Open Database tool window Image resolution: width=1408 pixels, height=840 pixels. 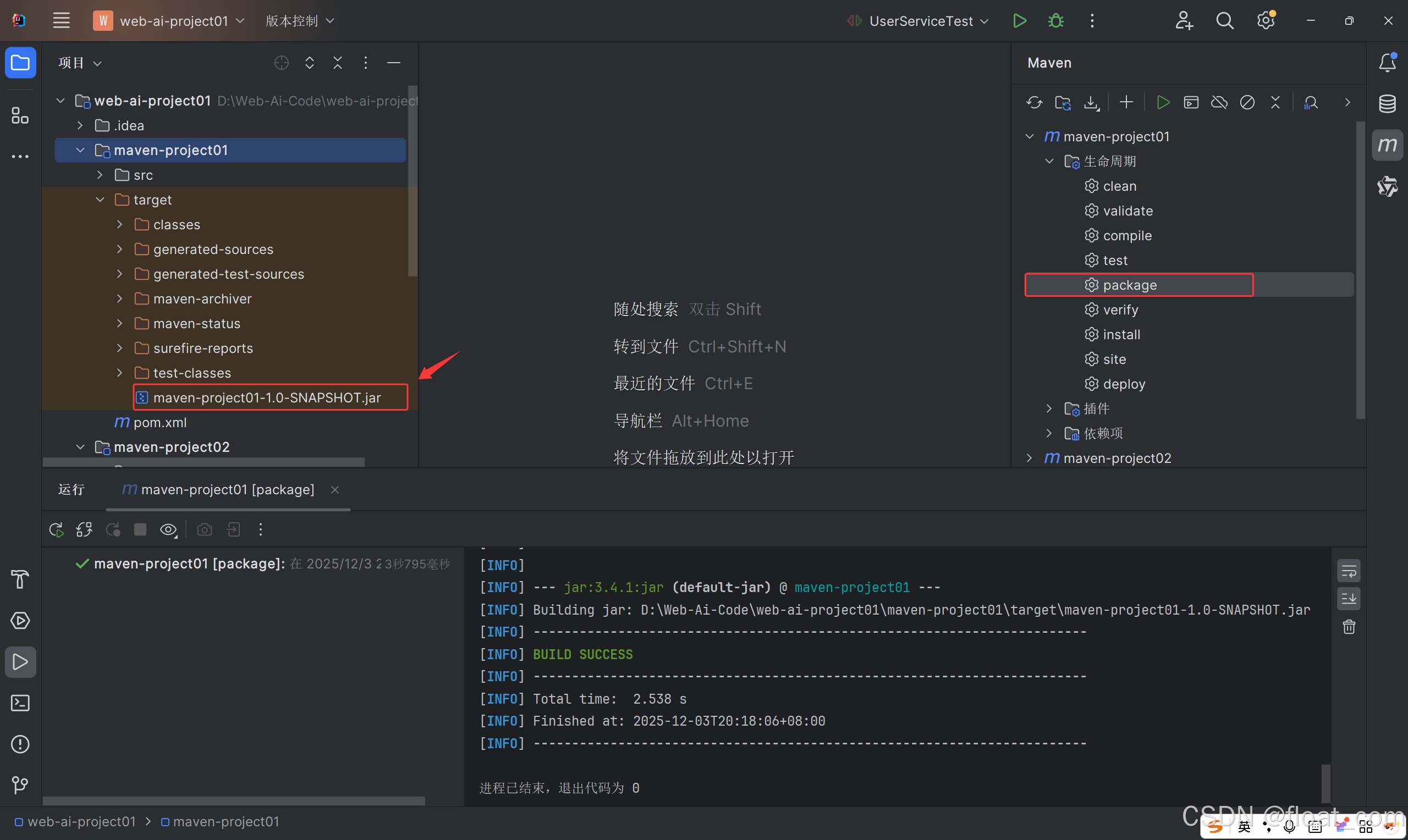1387,103
